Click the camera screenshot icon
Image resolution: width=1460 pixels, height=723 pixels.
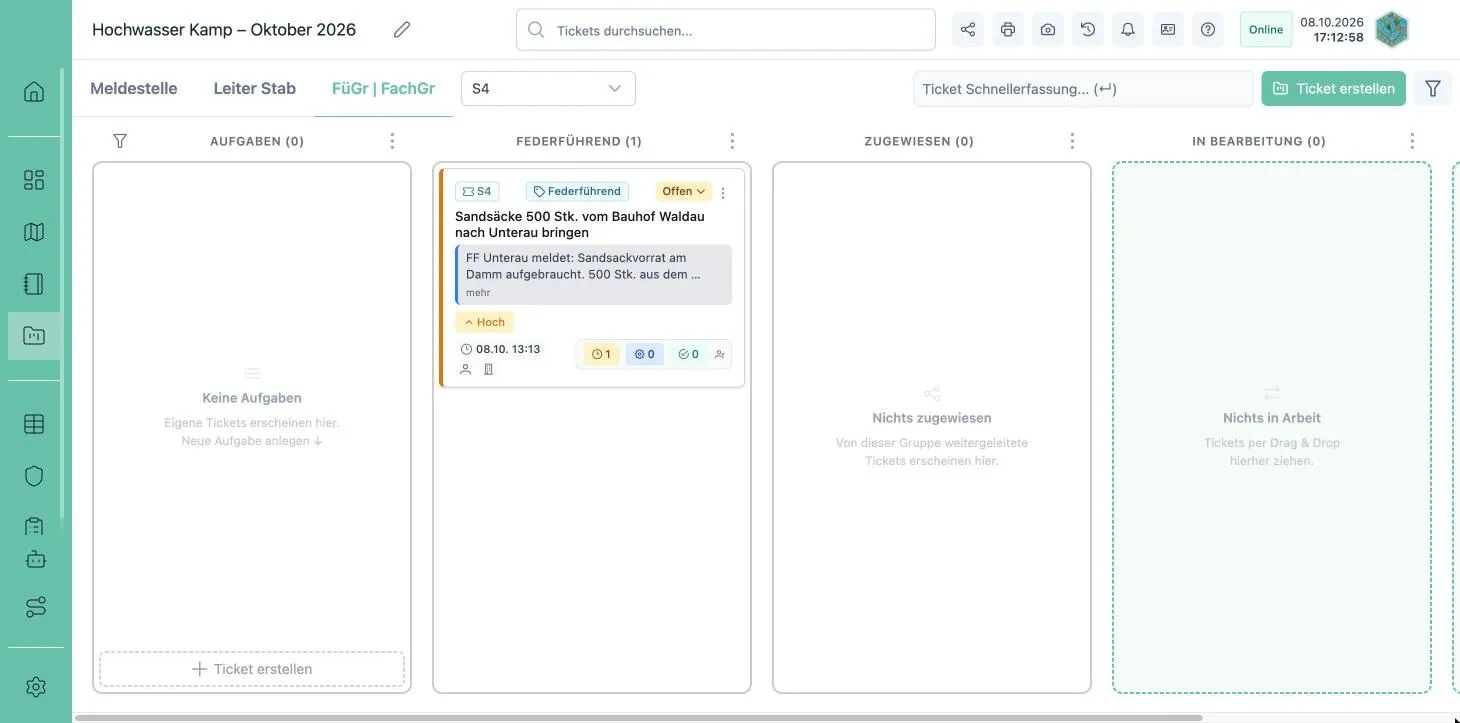click(x=1048, y=30)
